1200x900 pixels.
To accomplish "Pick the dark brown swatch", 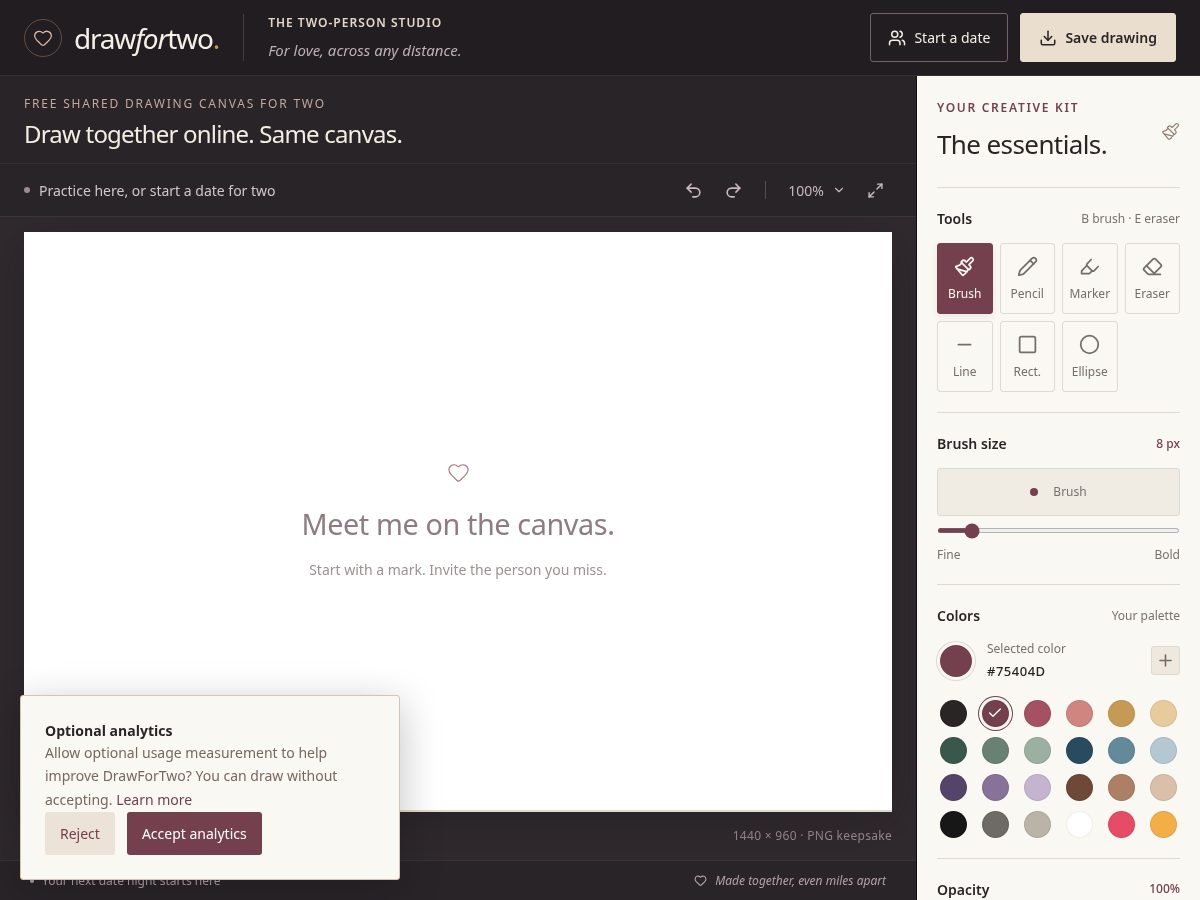I will [x=1079, y=787].
